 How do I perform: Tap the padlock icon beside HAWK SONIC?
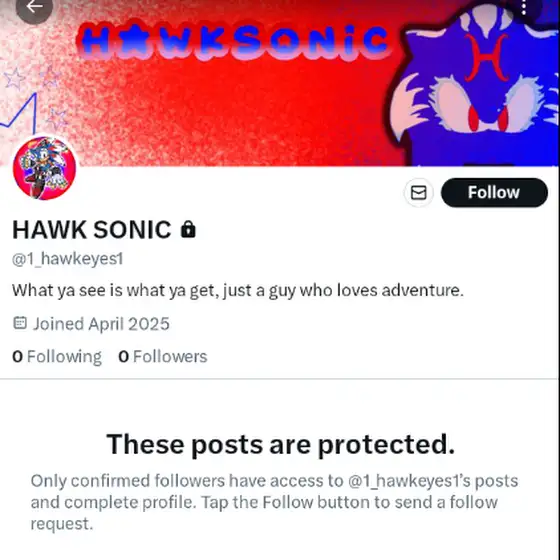188,229
